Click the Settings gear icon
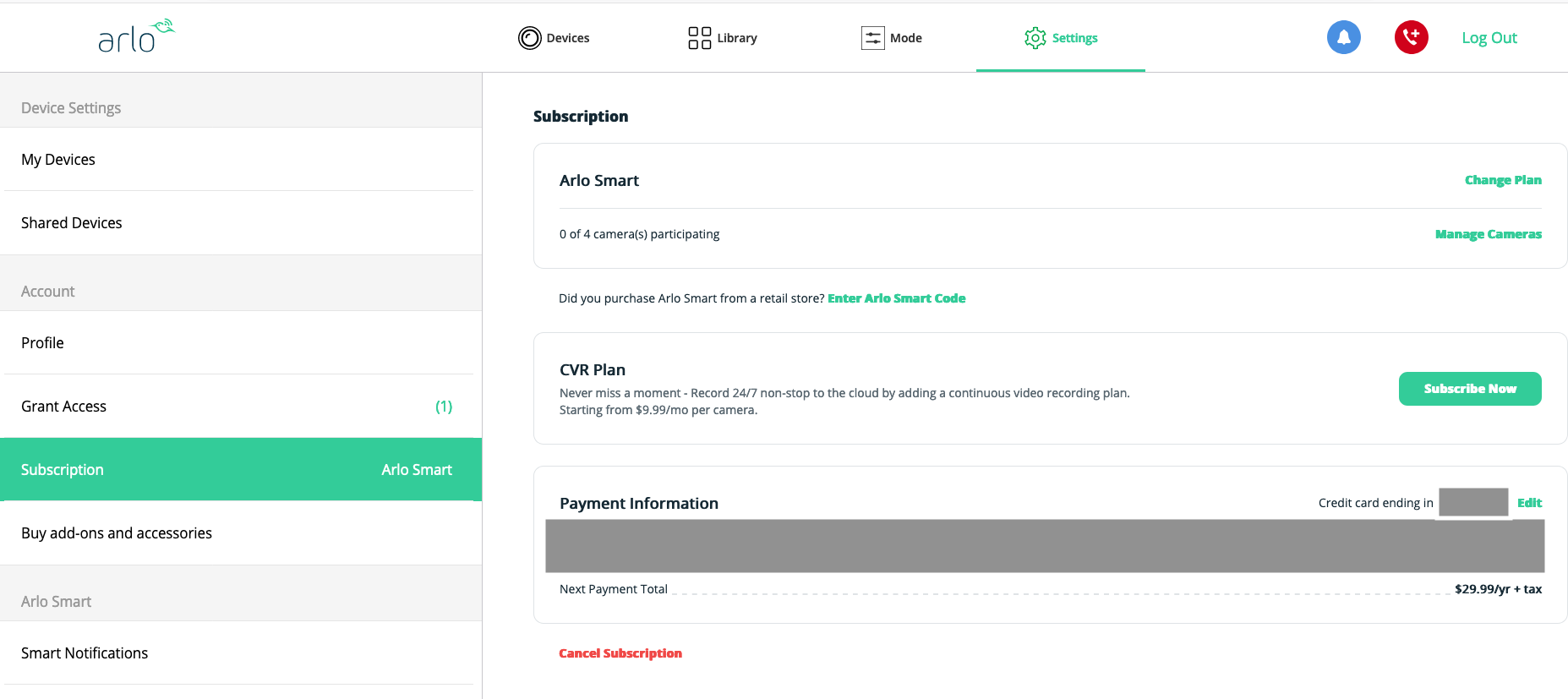This screenshot has height=699, width=1568. pyautogui.click(x=1035, y=38)
